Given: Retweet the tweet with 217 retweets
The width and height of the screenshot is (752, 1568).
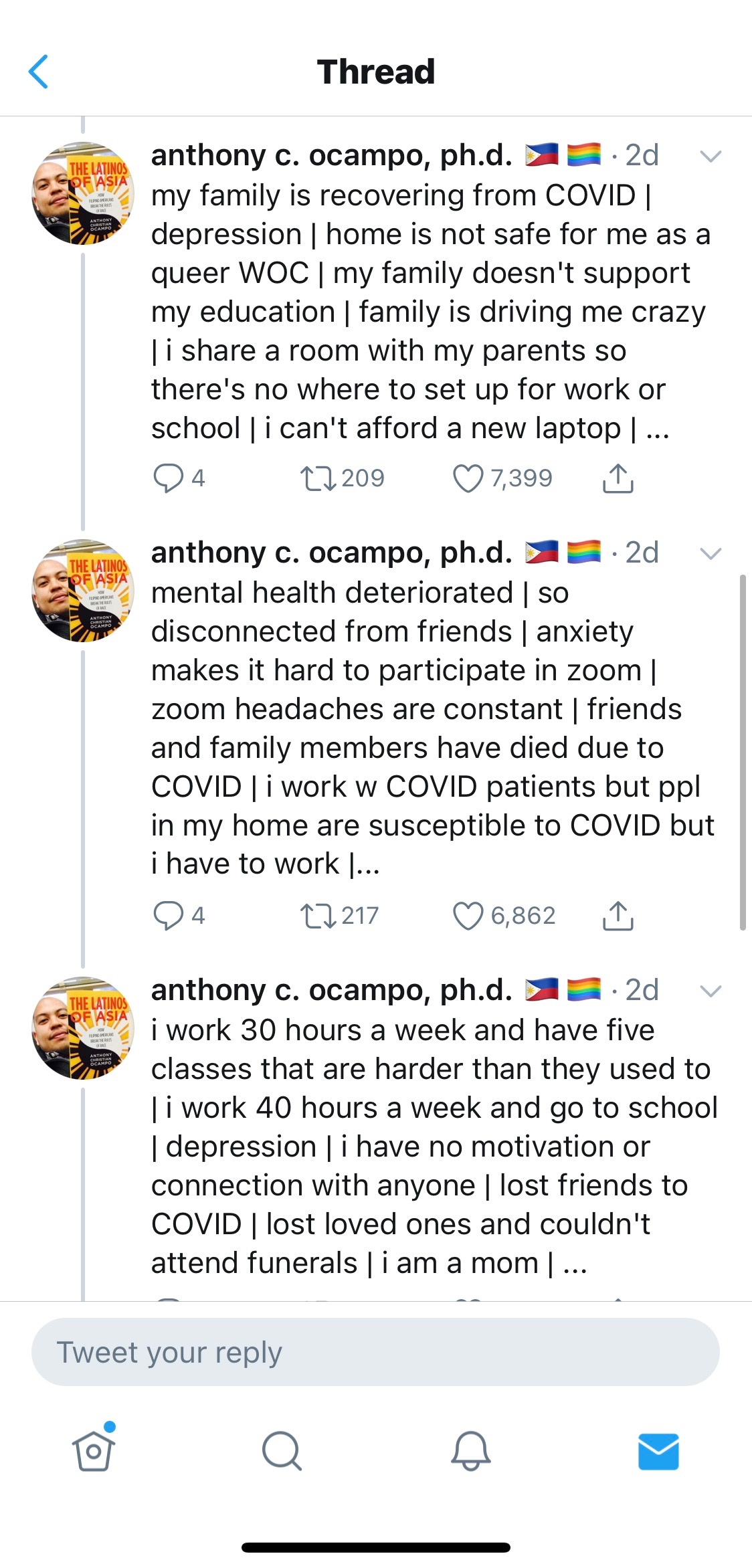Looking at the screenshot, I should click(x=318, y=916).
